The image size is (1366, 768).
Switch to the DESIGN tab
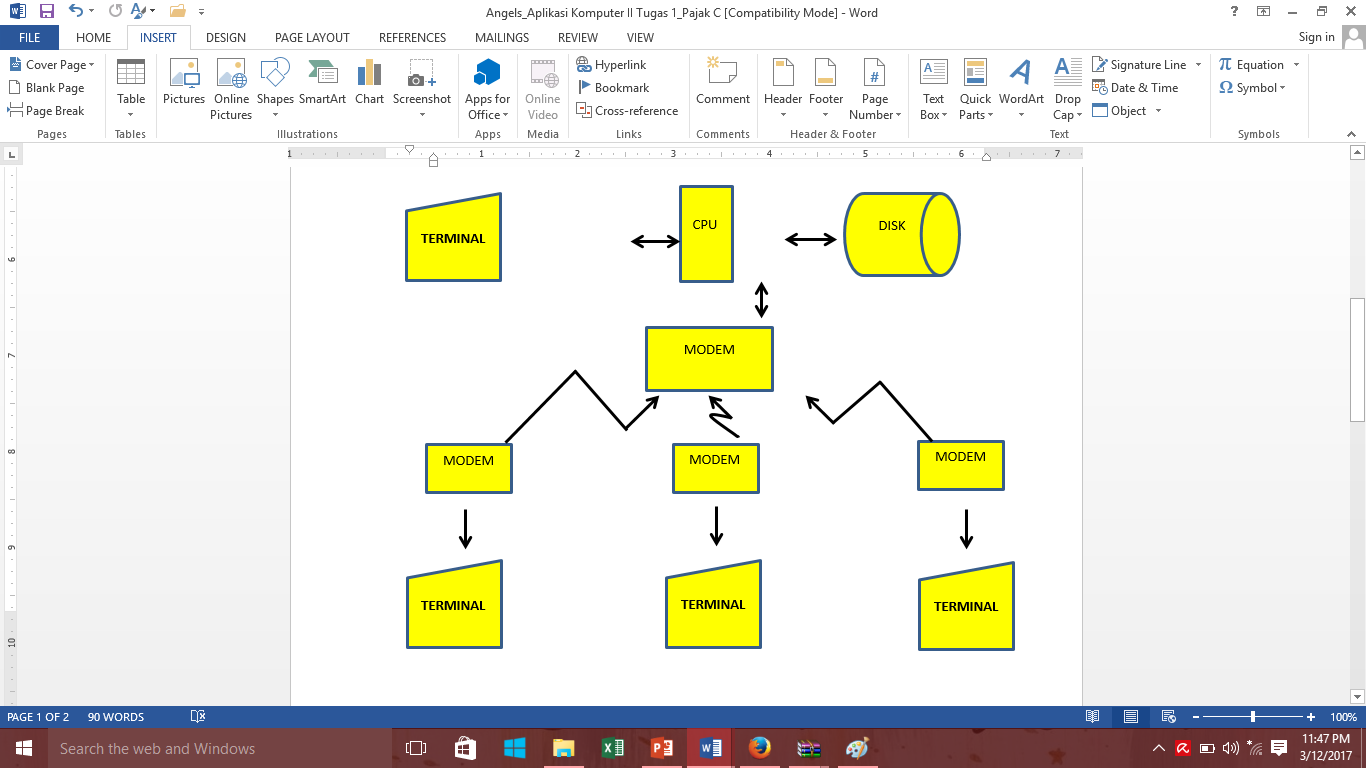(x=225, y=37)
